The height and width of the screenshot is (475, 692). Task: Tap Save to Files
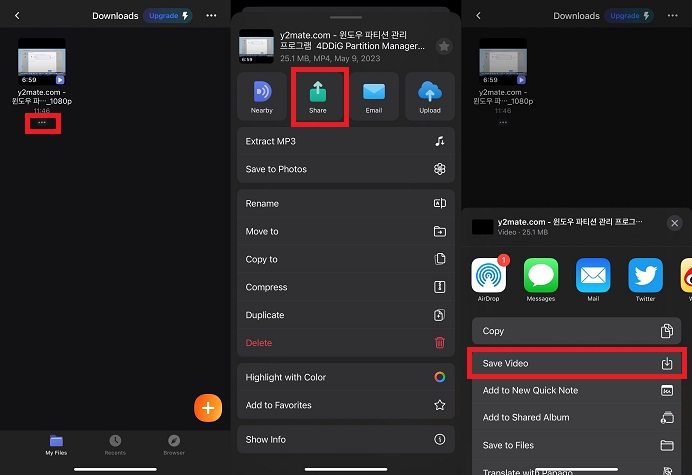pyautogui.click(x=577, y=445)
